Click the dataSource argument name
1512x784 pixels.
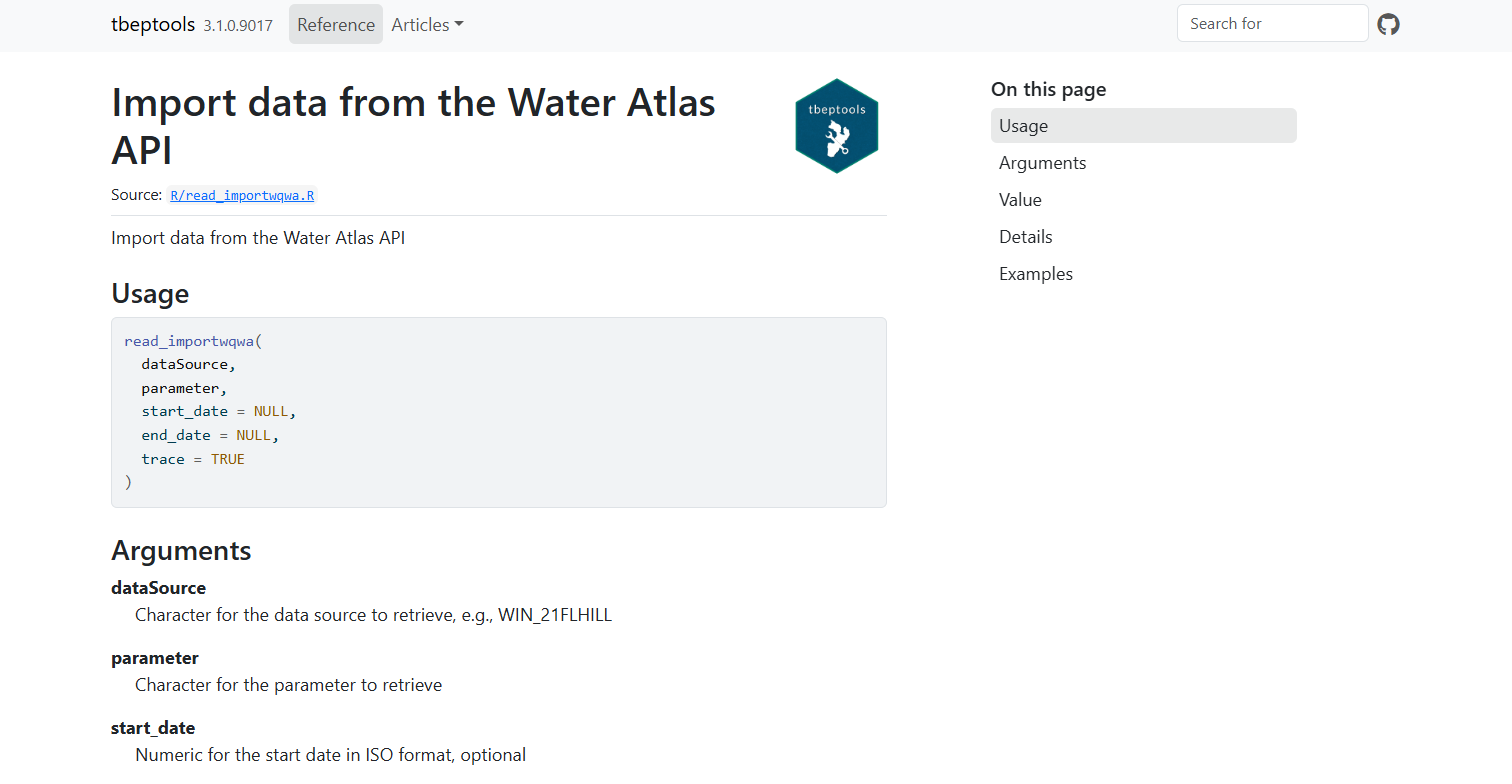pyautogui.click(x=158, y=588)
